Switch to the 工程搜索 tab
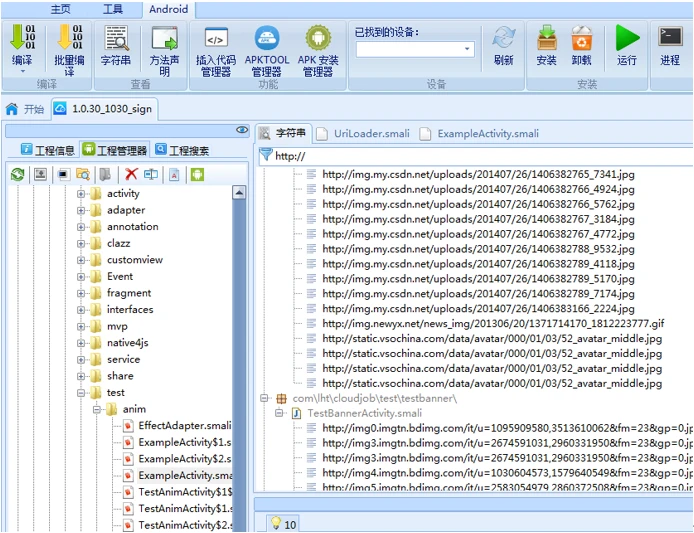 tap(182, 151)
